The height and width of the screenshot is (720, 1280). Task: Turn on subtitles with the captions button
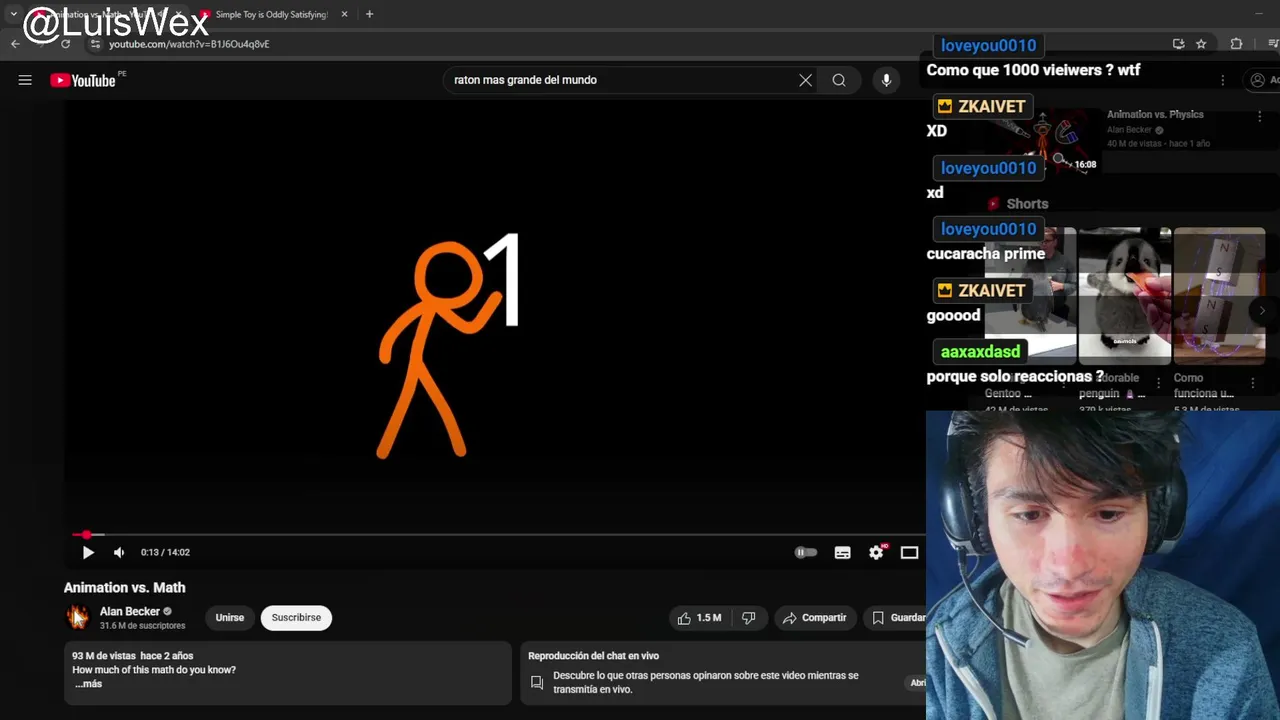pos(843,552)
